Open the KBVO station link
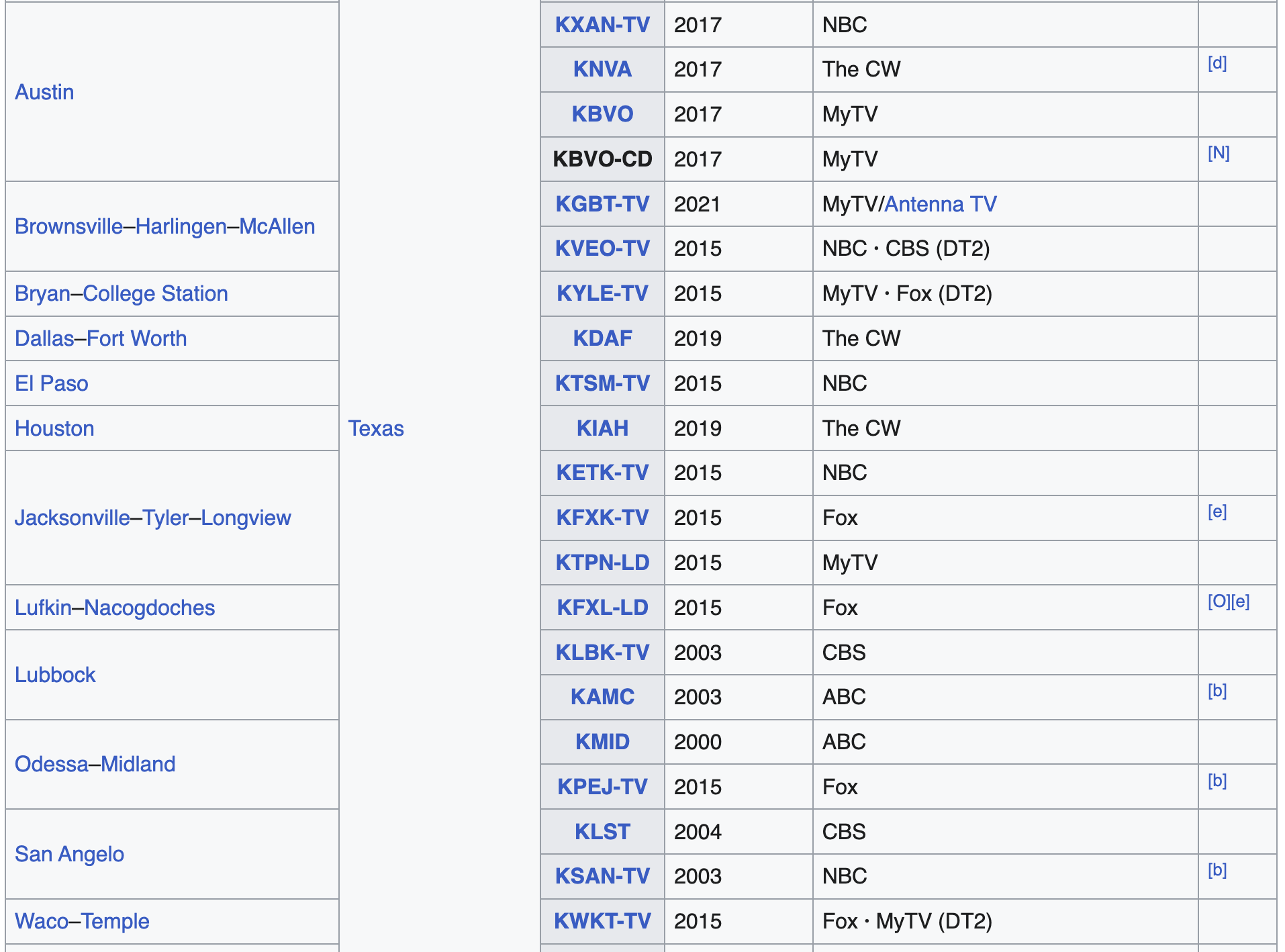 tap(602, 114)
